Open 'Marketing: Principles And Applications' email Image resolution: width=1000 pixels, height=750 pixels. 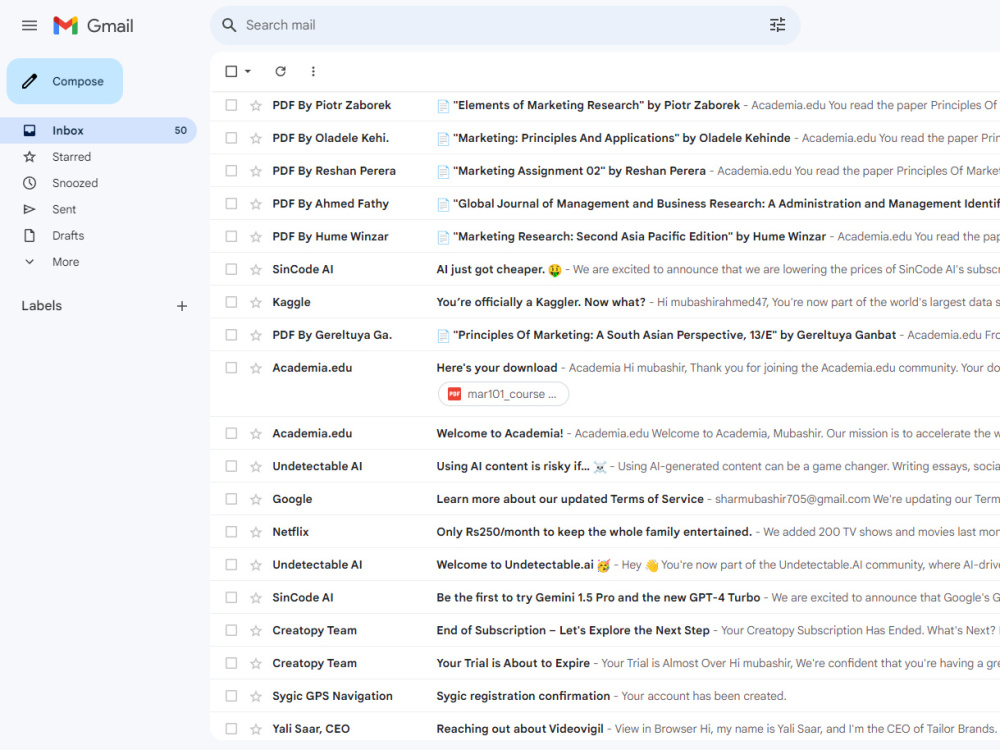tap(622, 138)
